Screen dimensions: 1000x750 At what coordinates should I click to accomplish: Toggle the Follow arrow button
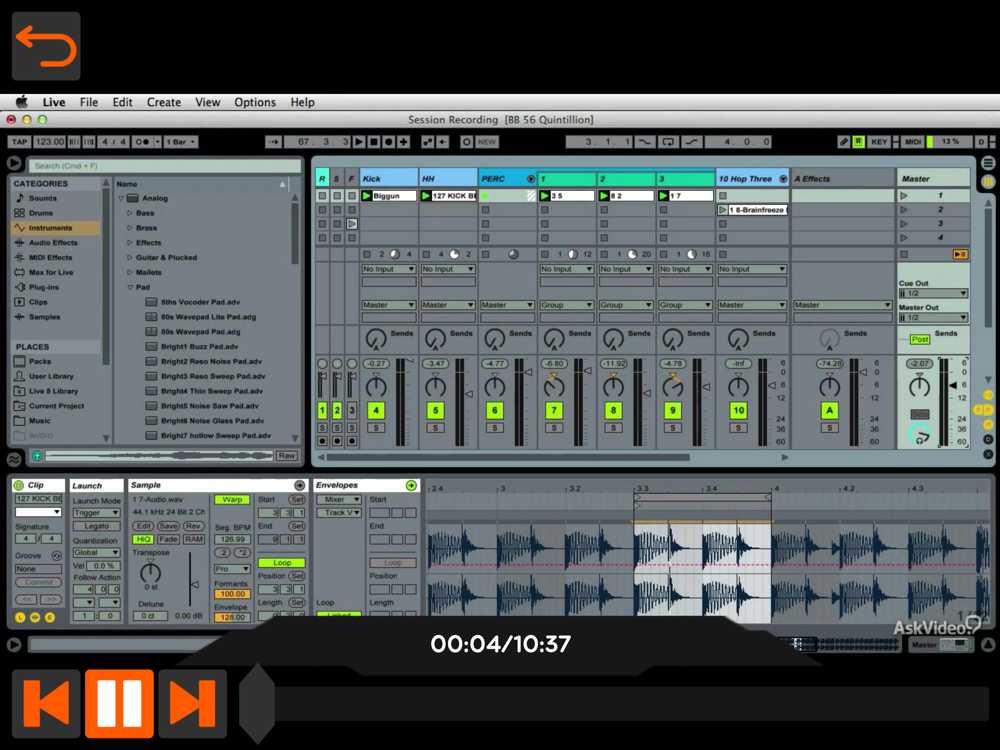coord(273,142)
